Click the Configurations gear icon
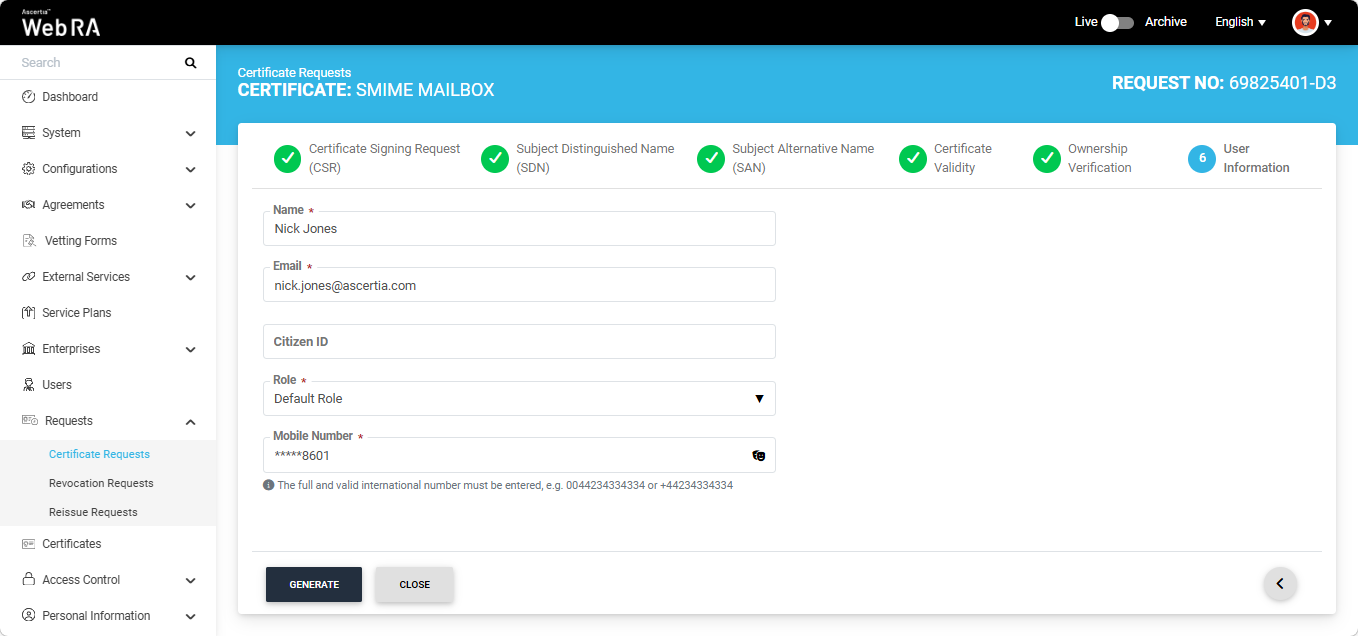 (29, 169)
